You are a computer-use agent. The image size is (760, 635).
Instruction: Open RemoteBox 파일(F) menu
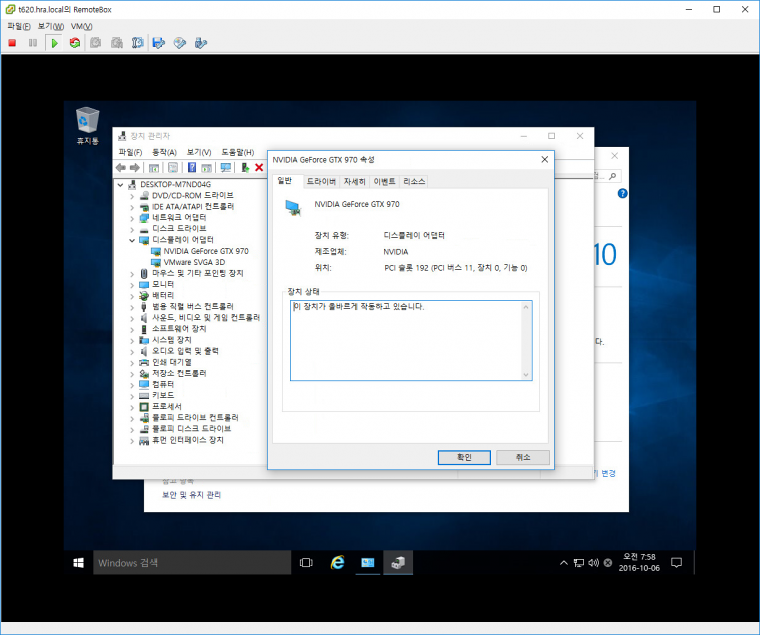19,26
